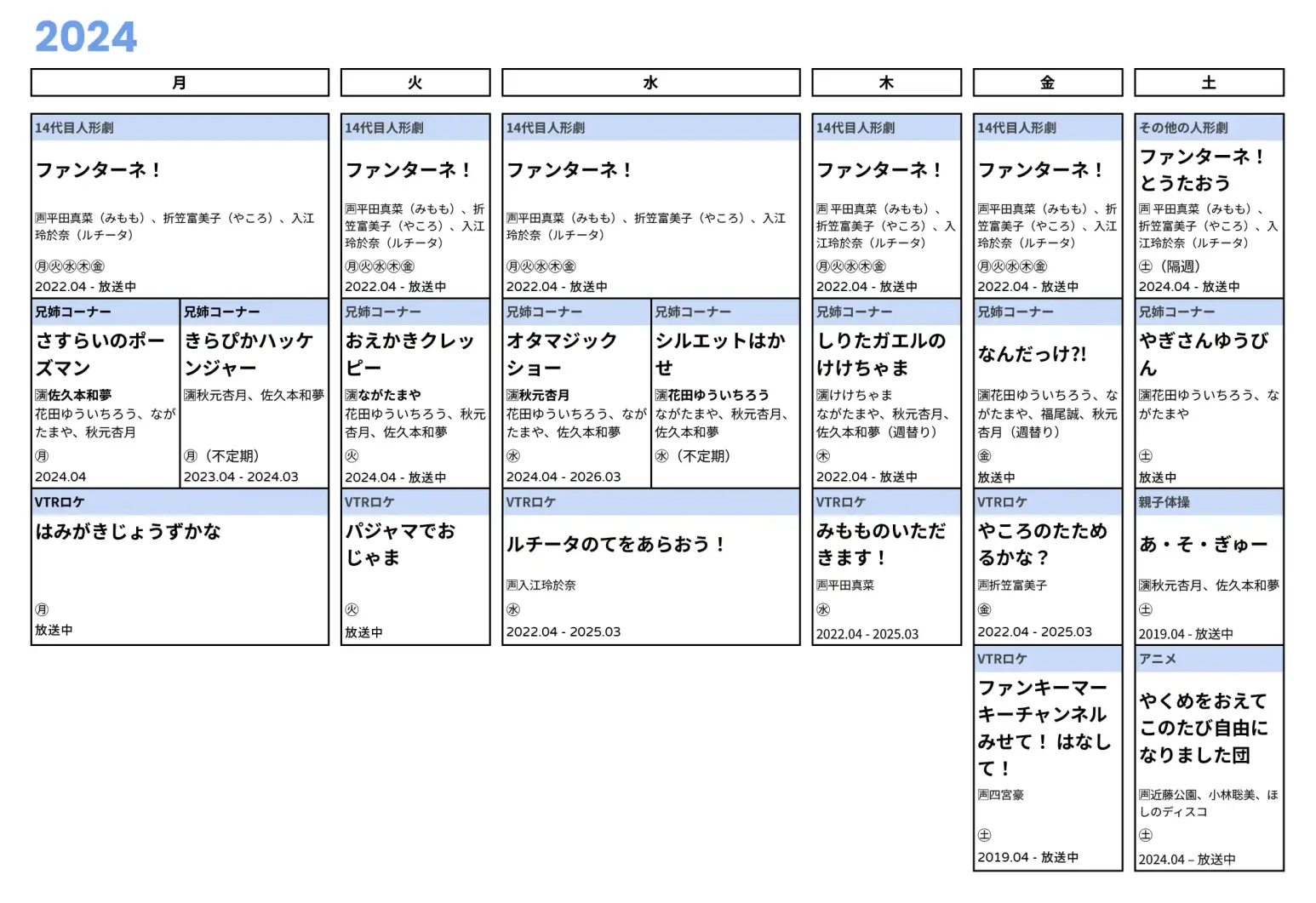Click the circled 土 icon under やぎさんゆうびん
Screen dimensions: 1316x903
point(1146,456)
